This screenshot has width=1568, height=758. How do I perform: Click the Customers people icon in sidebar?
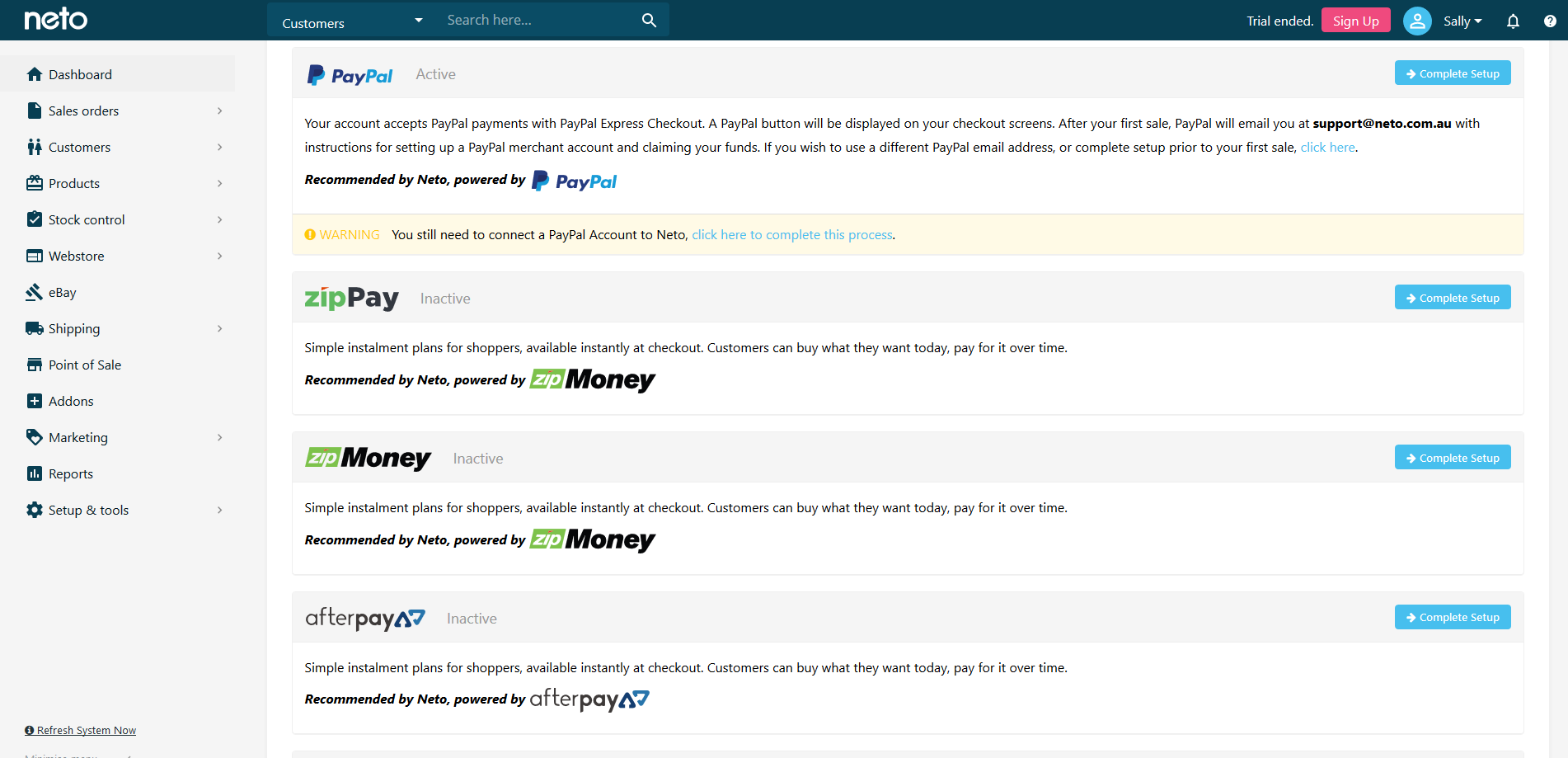(35, 147)
